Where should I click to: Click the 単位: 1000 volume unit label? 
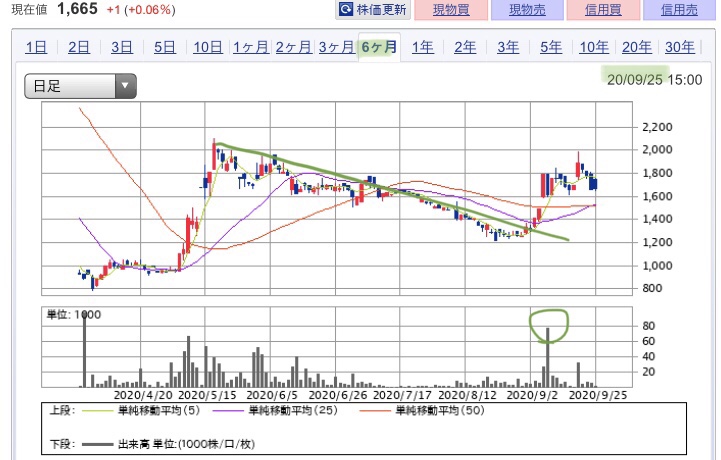(74, 315)
